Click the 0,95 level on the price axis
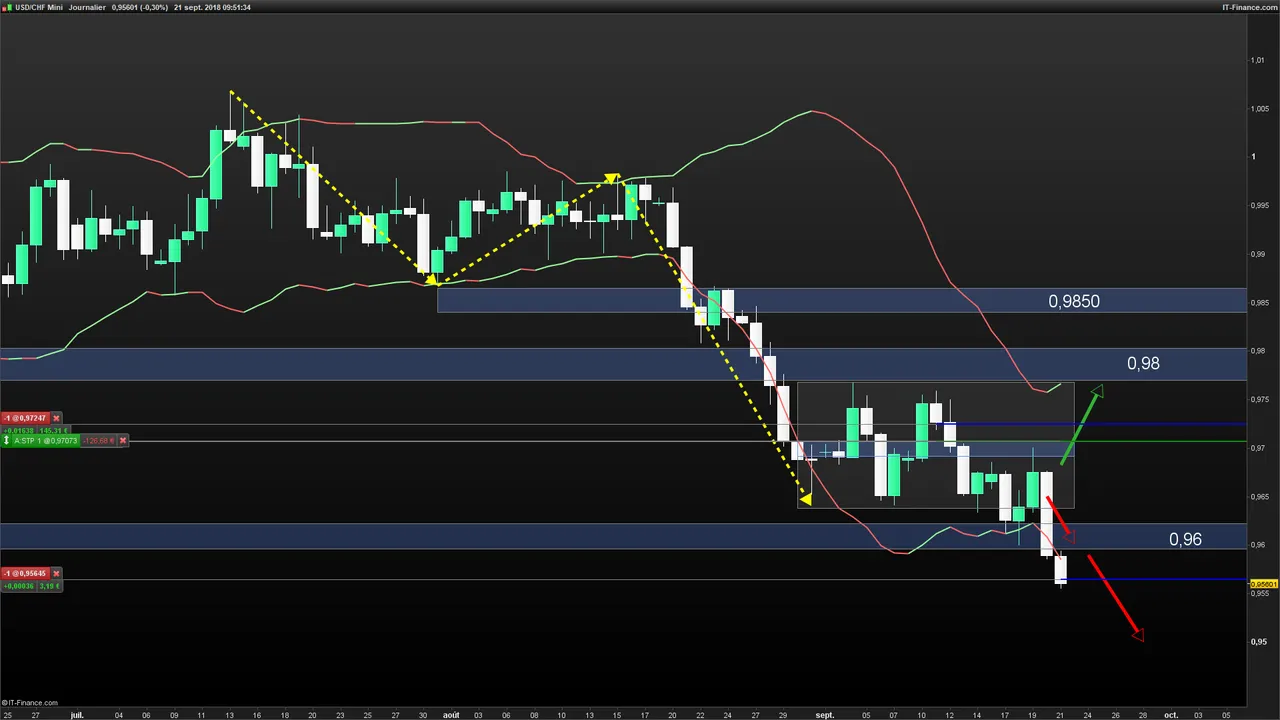This screenshot has height=720, width=1280. tap(1257, 642)
